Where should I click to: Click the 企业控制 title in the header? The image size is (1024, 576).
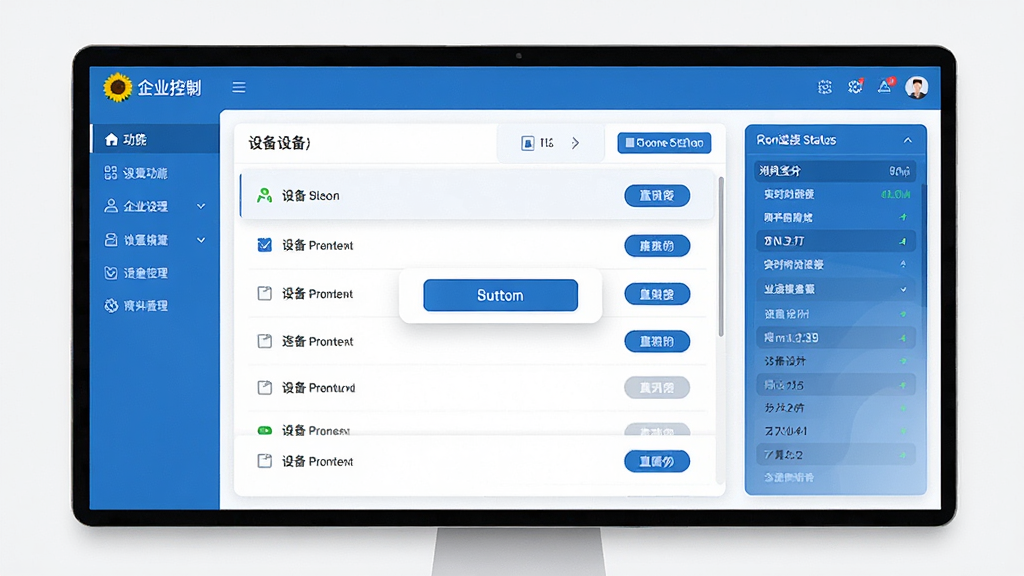pyautogui.click(x=169, y=88)
